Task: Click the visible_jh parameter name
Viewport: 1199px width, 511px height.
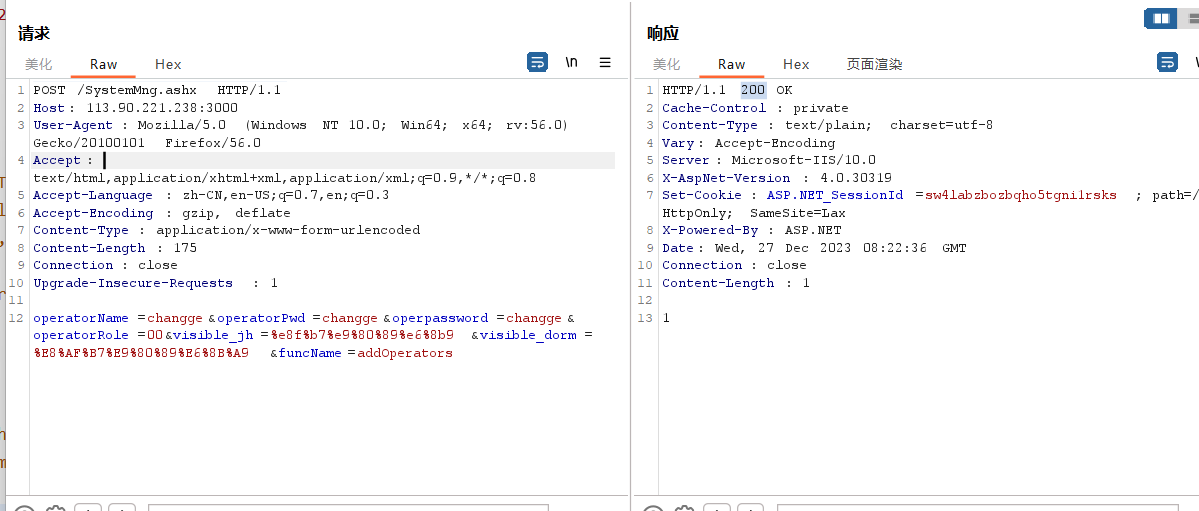Action: [x=214, y=336]
